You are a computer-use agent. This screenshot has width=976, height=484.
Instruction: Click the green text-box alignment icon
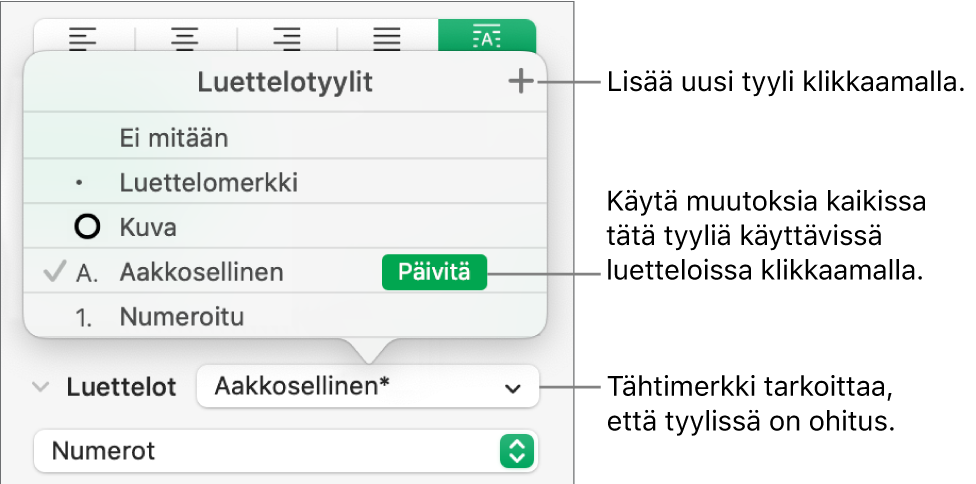point(487,39)
